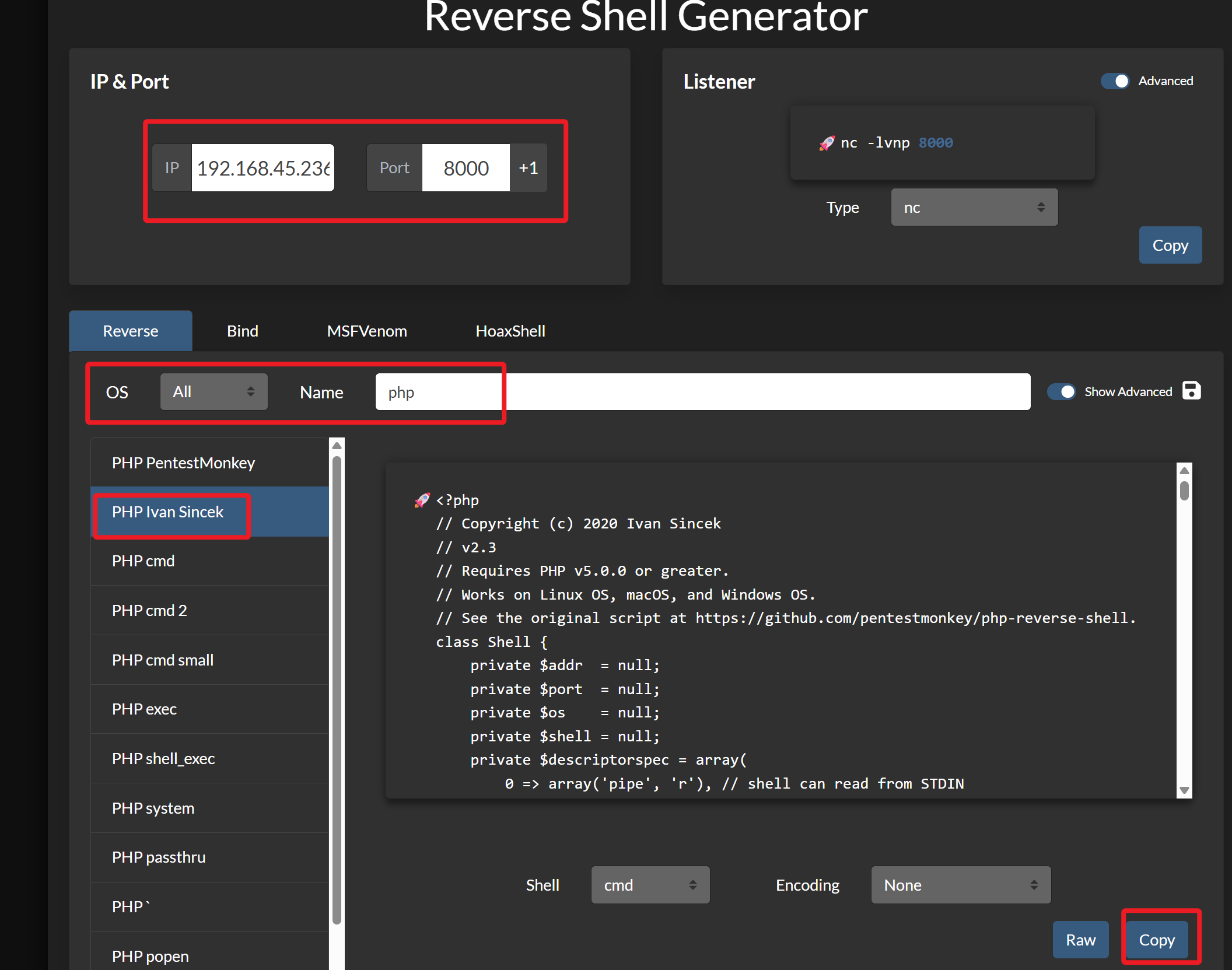Image resolution: width=1232 pixels, height=970 pixels.
Task: Open the Shell cmd dropdown
Action: [x=650, y=885]
